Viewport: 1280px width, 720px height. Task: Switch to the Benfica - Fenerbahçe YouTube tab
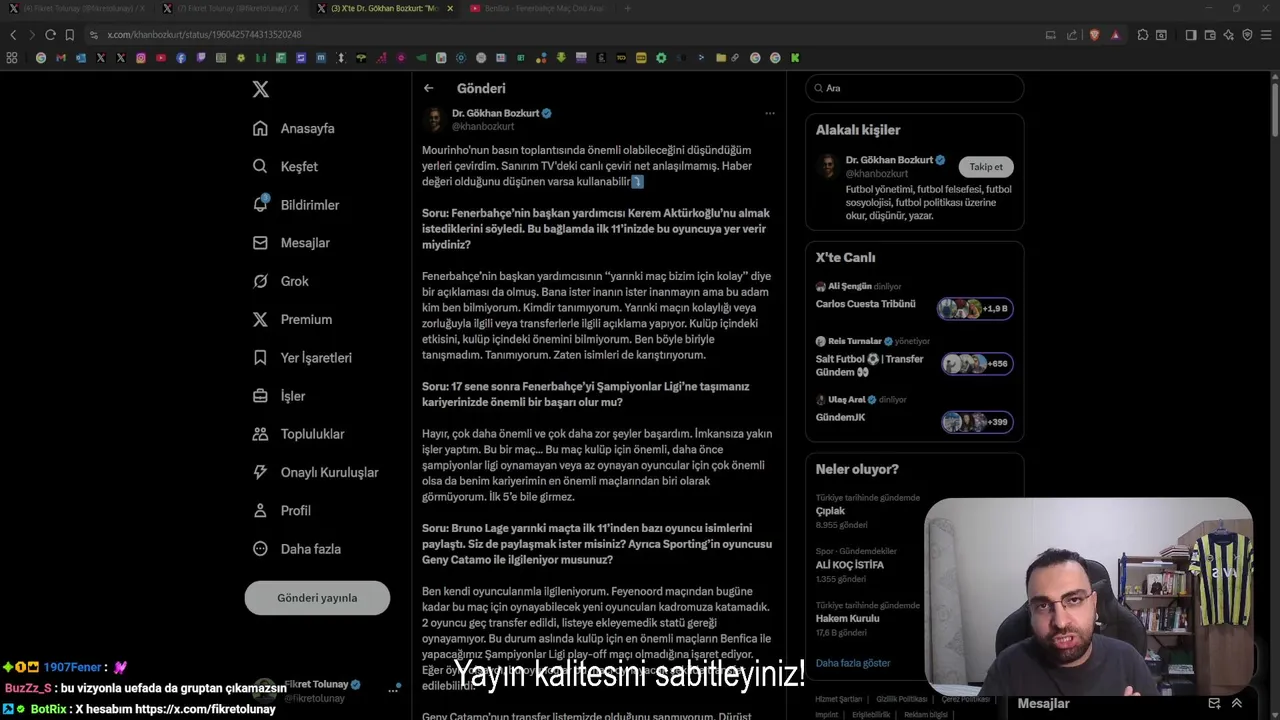coord(538,8)
